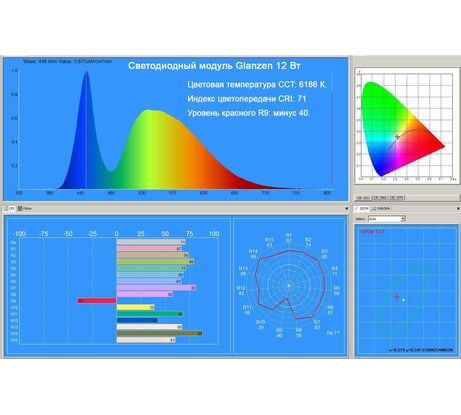Click the 'Уровень красного R9: минус 40' line
The width and height of the screenshot is (461, 415).
coord(249,113)
